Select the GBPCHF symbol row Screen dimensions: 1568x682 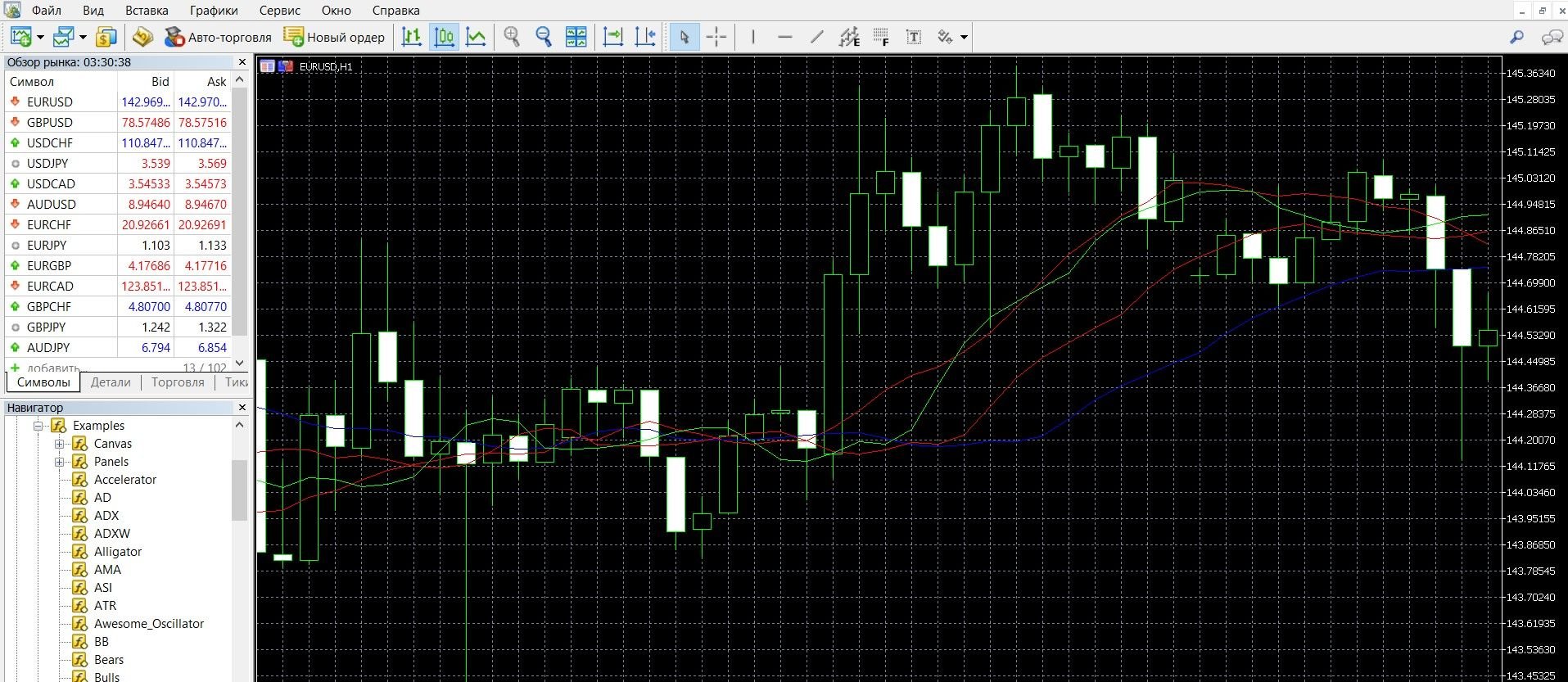click(118, 306)
